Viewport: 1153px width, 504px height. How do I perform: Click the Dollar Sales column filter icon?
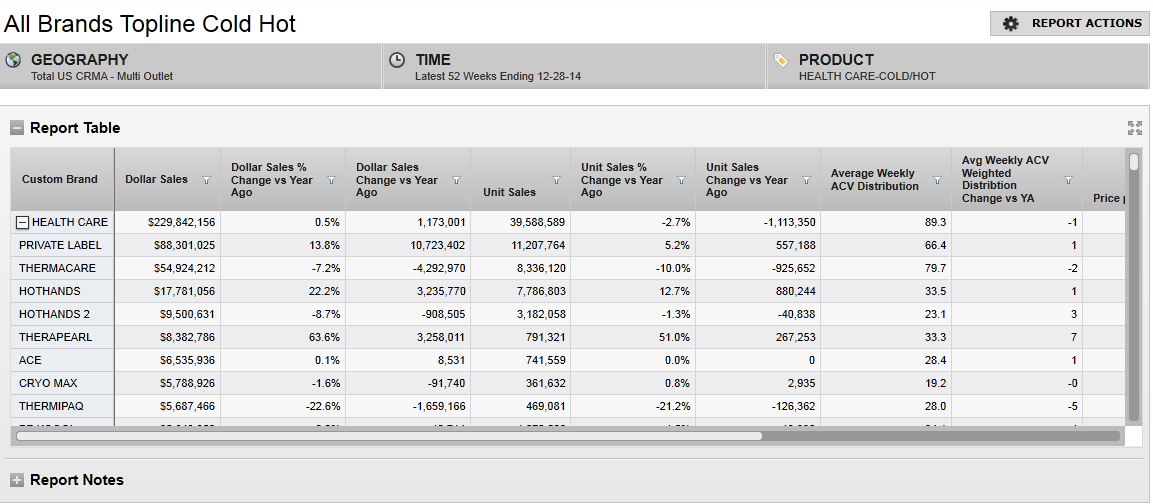pos(207,180)
